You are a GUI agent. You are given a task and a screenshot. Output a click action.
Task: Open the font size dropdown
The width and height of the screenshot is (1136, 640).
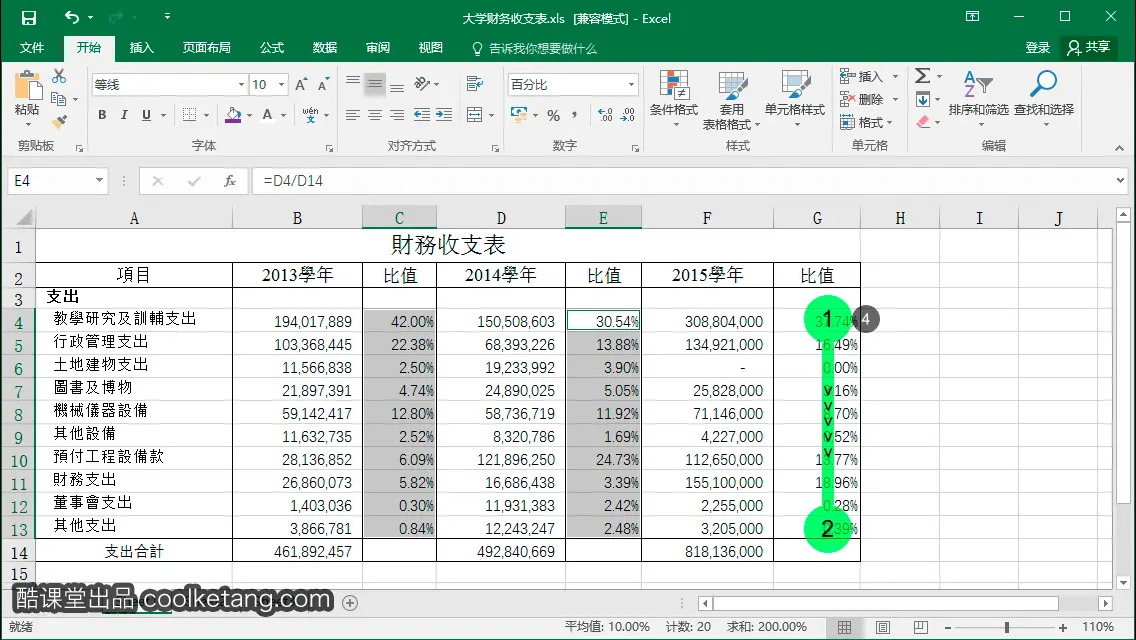[281, 85]
